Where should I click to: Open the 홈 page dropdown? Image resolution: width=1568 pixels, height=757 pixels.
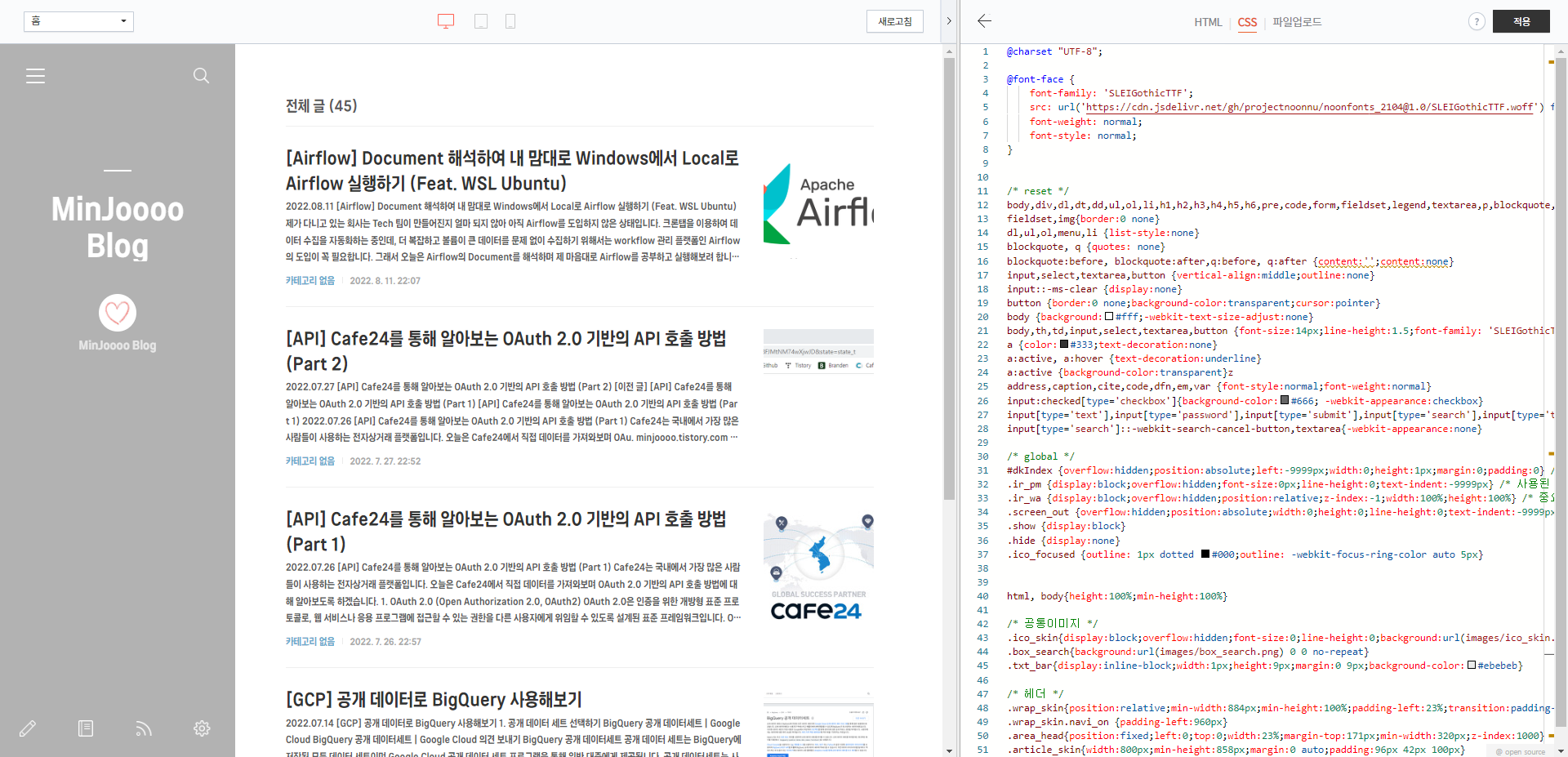[x=78, y=21]
